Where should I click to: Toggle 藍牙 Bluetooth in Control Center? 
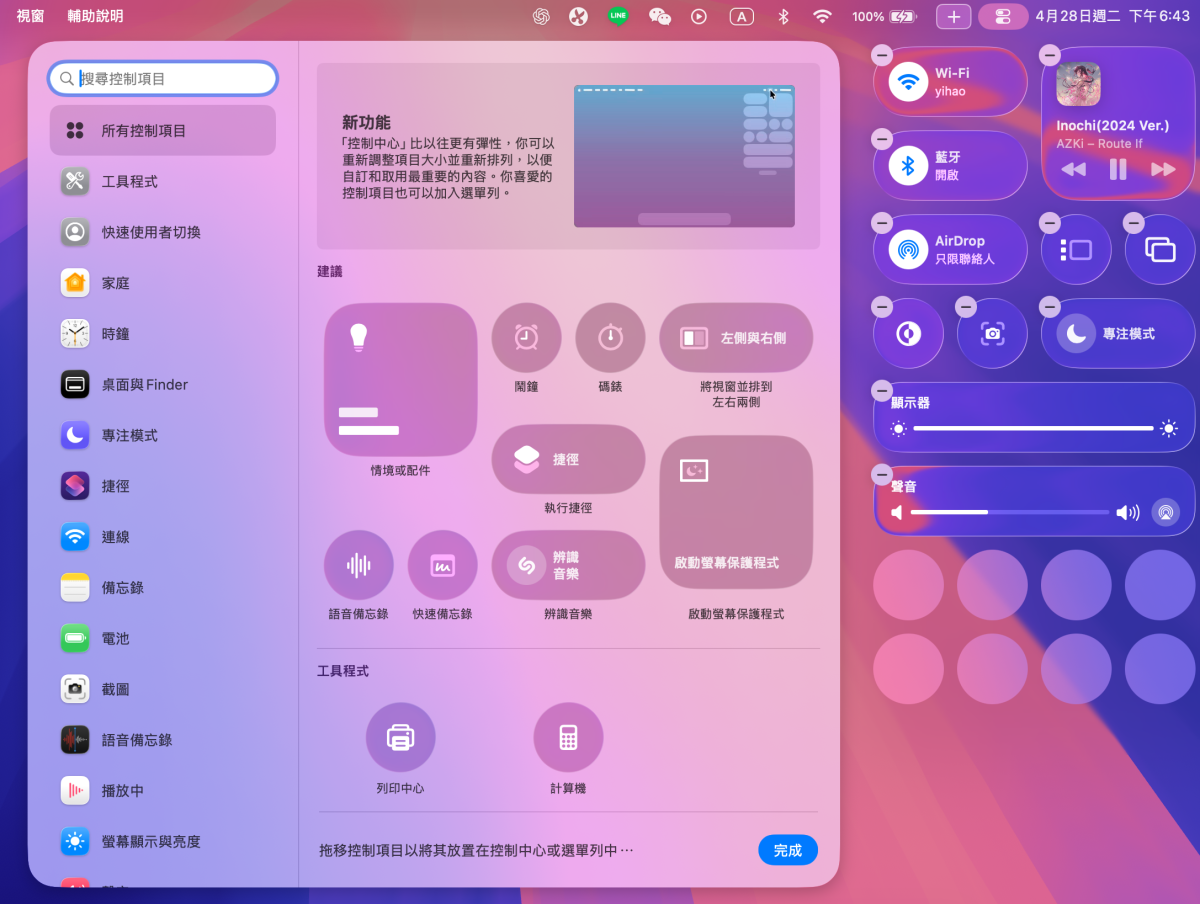[950, 166]
